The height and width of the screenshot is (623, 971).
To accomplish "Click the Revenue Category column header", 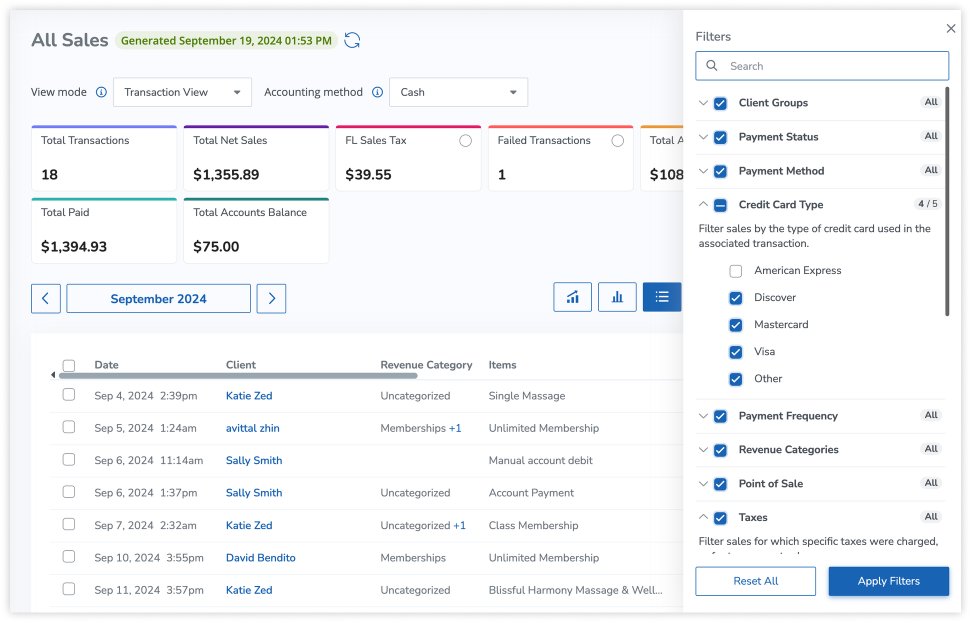I will 426,365.
